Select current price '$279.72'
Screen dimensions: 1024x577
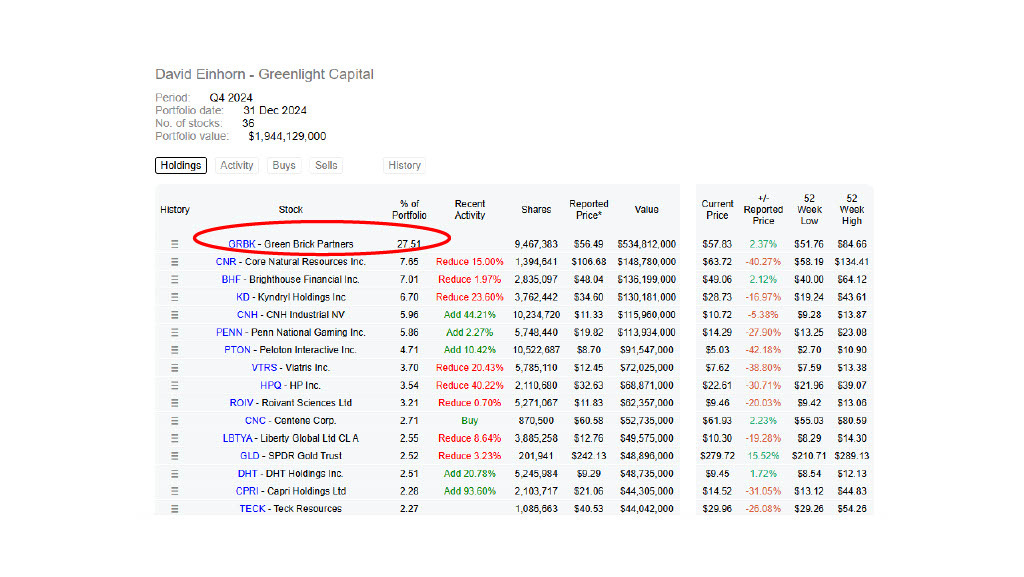pos(717,456)
